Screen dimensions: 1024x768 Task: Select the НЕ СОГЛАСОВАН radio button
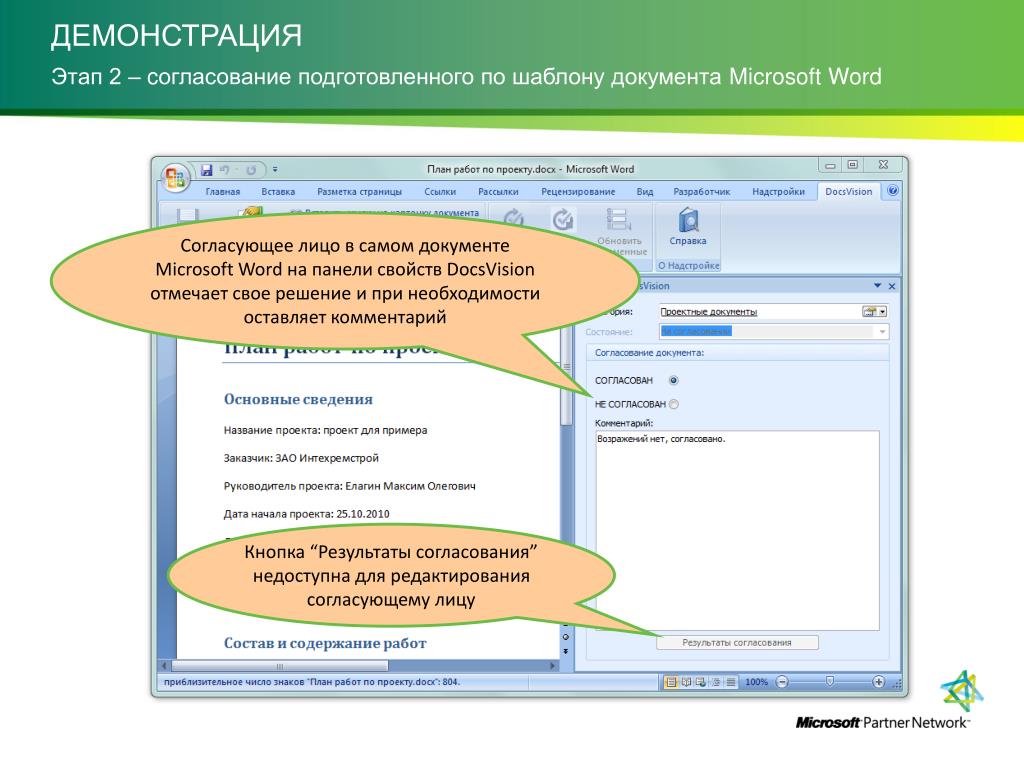(x=673, y=404)
